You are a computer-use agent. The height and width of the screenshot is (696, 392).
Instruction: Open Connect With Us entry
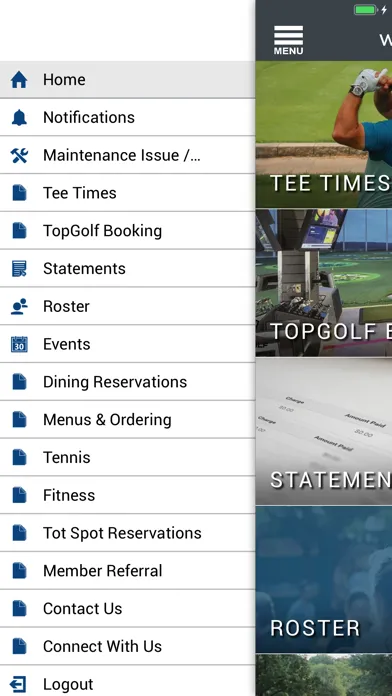(x=127, y=646)
